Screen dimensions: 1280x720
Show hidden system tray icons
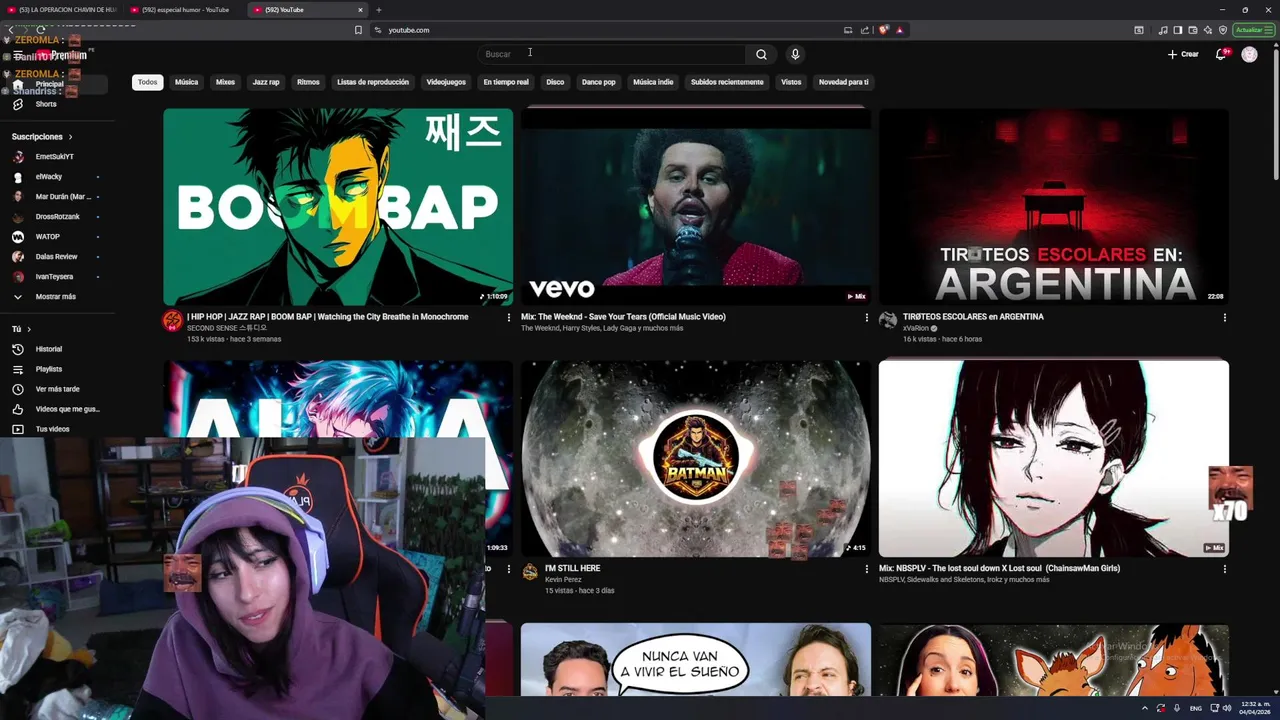(x=1145, y=708)
